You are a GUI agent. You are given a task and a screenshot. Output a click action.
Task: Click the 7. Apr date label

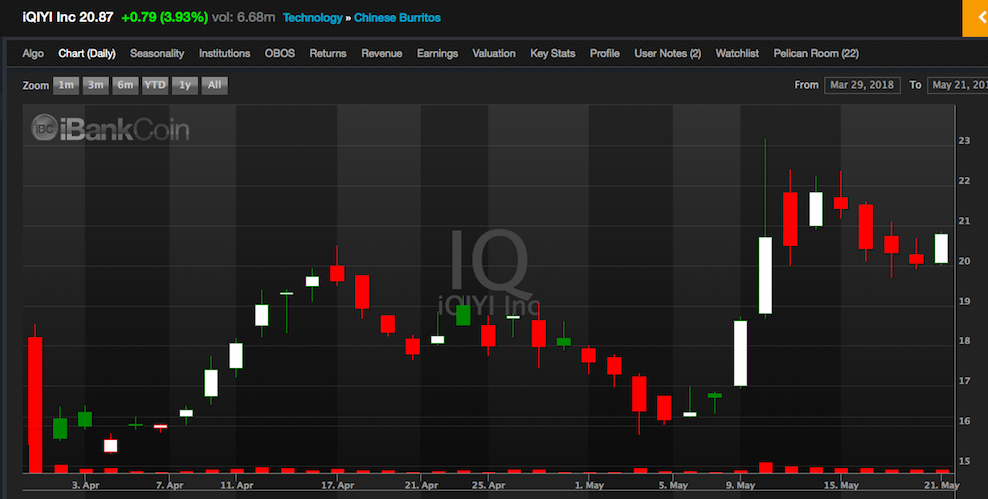pyautogui.click(x=169, y=485)
